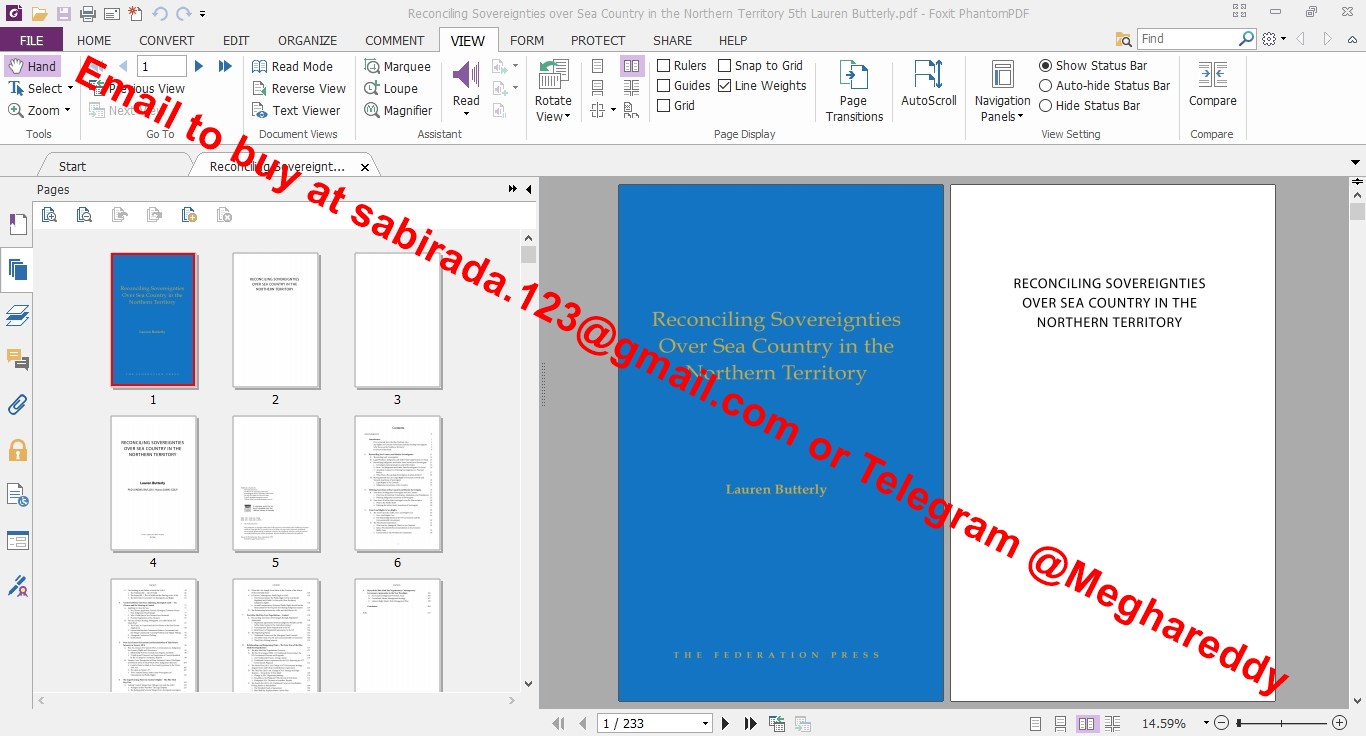Image resolution: width=1366 pixels, height=736 pixels.
Task: Enable the Rulers checkbox
Action: click(x=681, y=65)
